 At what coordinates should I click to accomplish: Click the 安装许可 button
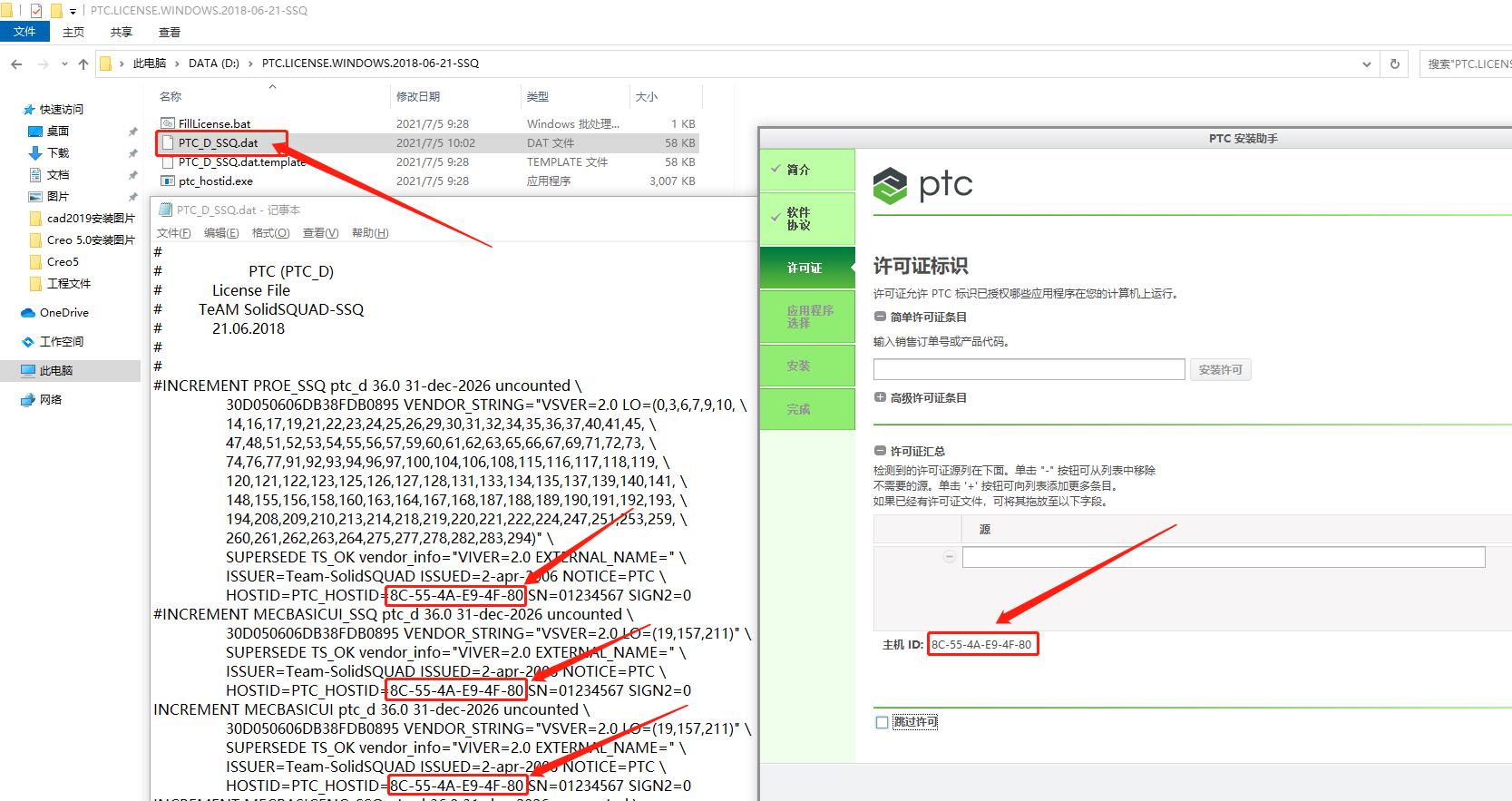[x=1220, y=369]
